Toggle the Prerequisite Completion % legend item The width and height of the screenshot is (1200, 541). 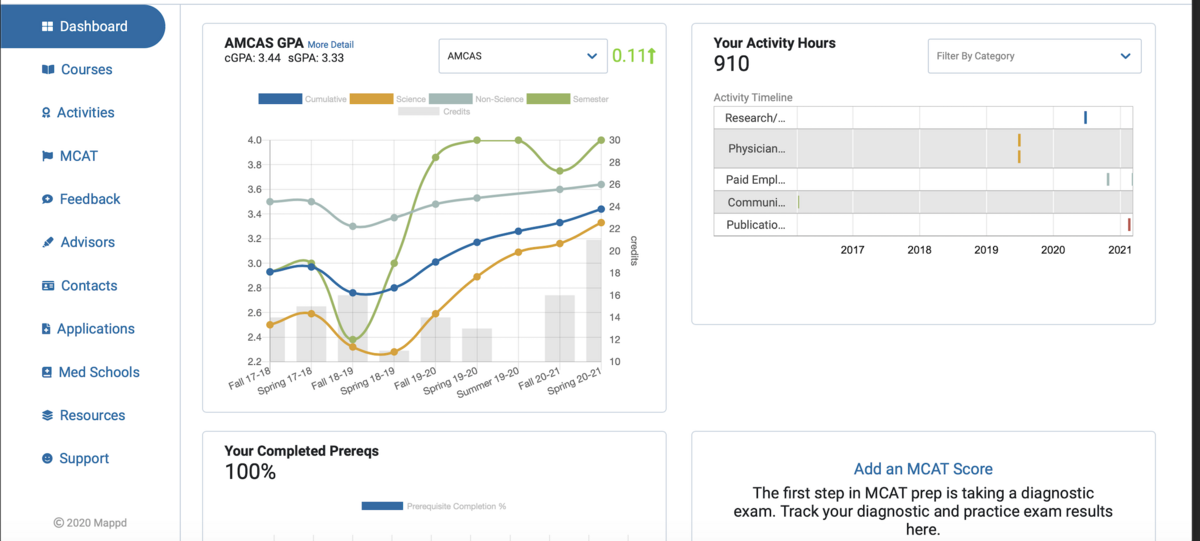pyautogui.click(x=434, y=506)
